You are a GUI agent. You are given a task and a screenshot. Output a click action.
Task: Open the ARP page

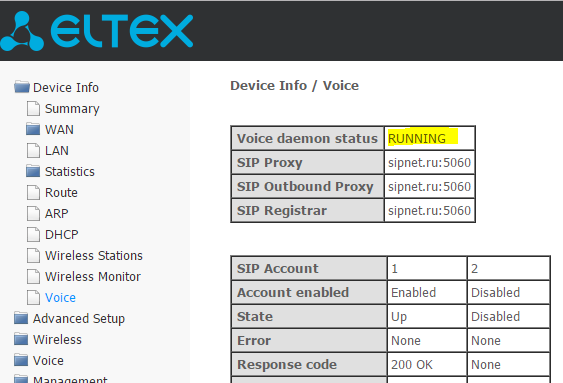pyautogui.click(x=56, y=214)
